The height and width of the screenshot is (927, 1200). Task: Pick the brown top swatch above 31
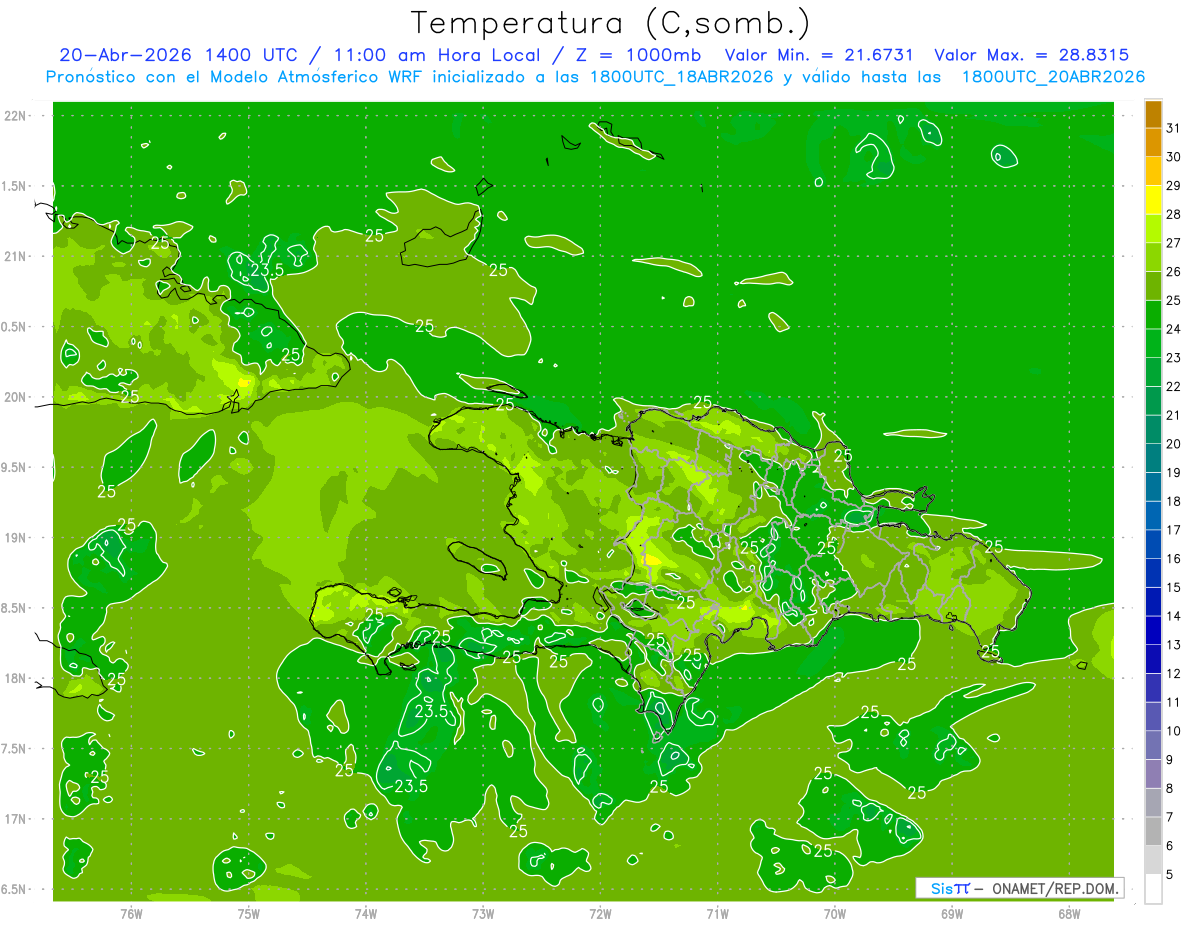pyautogui.click(x=1153, y=114)
